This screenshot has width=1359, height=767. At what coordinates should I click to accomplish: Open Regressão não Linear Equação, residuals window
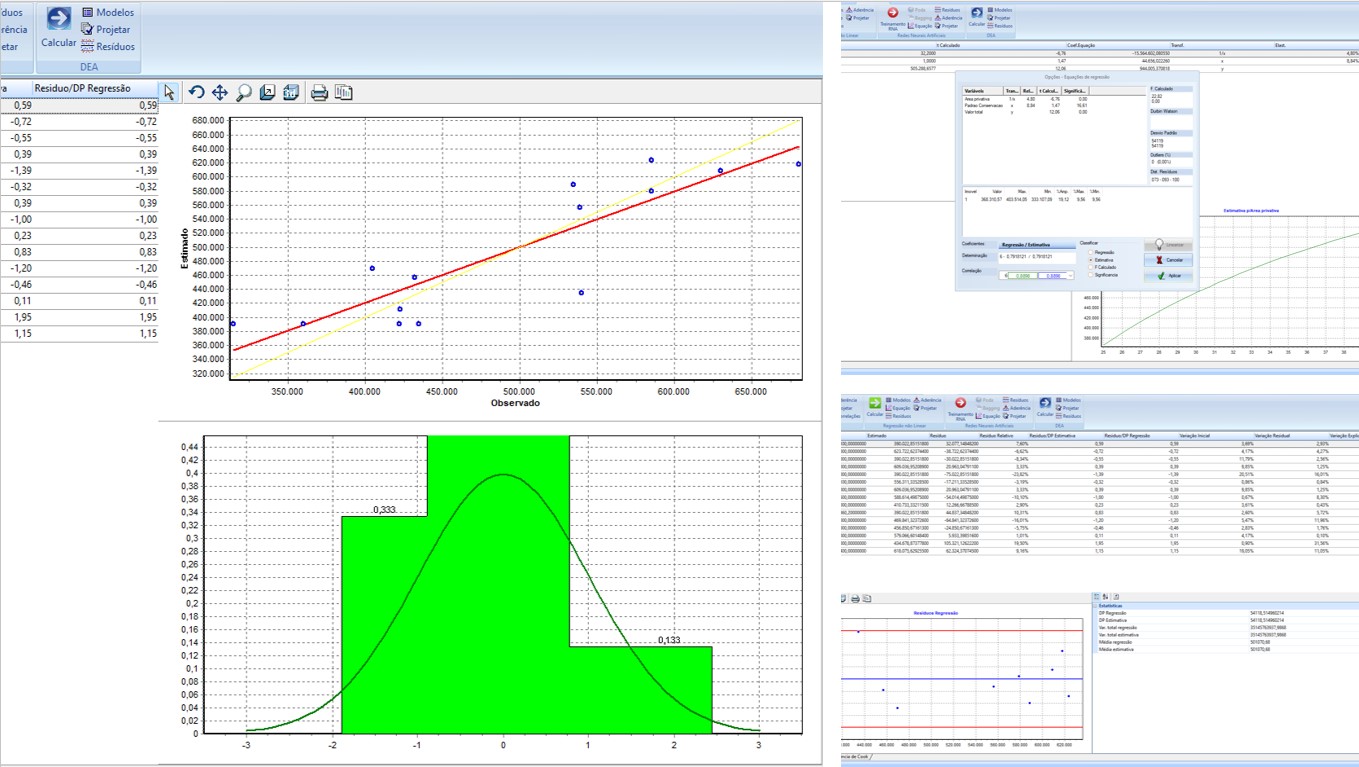point(898,408)
